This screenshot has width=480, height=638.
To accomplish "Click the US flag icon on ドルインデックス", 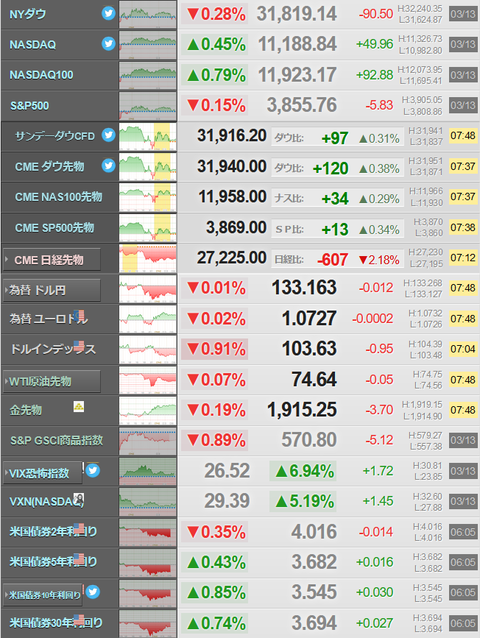I will (x=79, y=345).
